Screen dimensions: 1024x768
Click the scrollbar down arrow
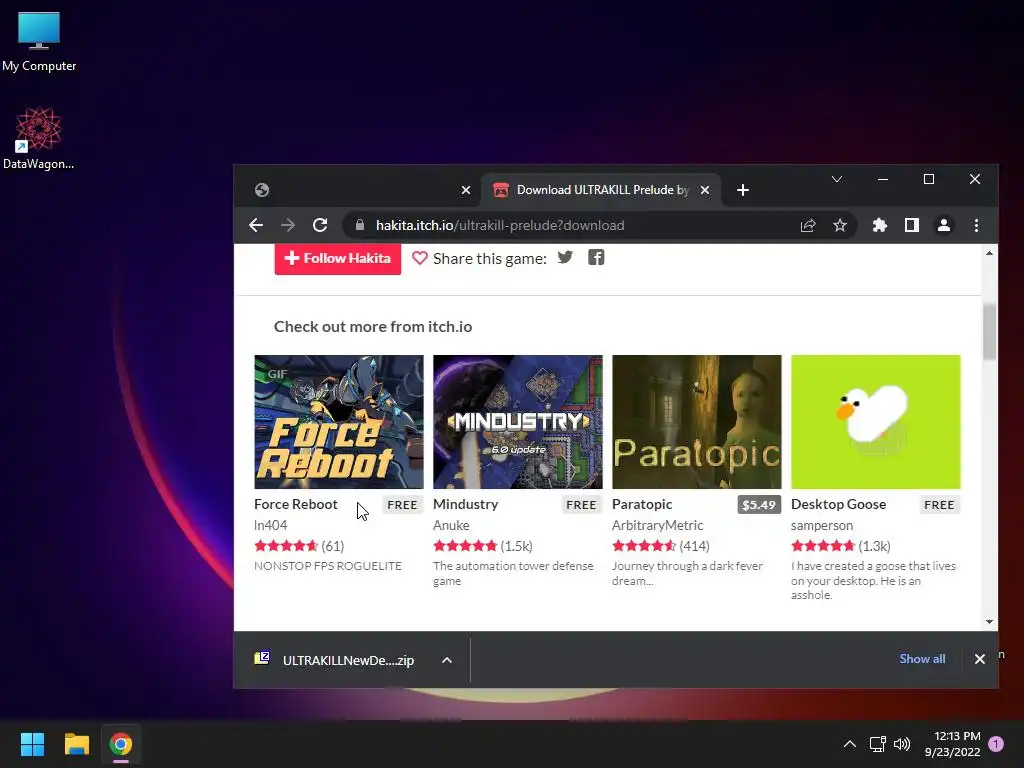989,622
